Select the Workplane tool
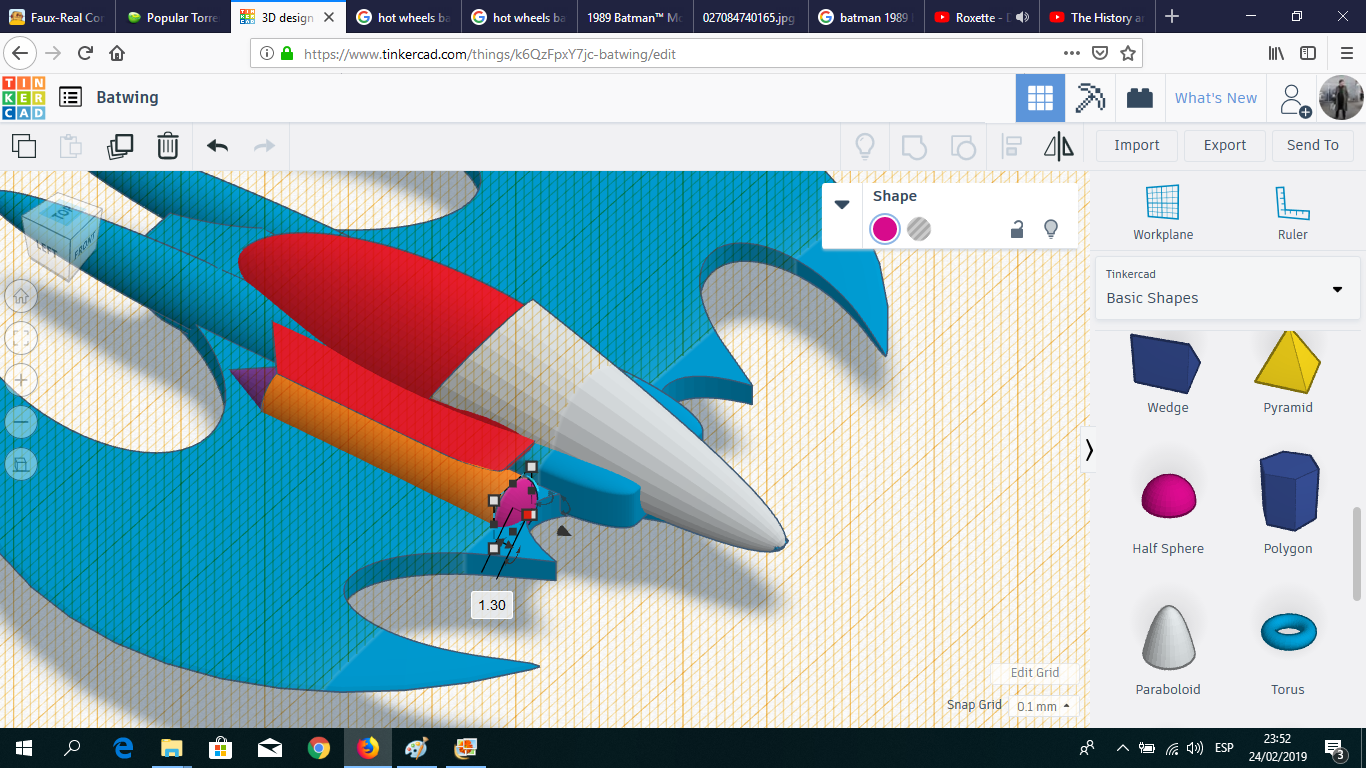This screenshot has width=1366, height=768. (x=1163, y=212)
